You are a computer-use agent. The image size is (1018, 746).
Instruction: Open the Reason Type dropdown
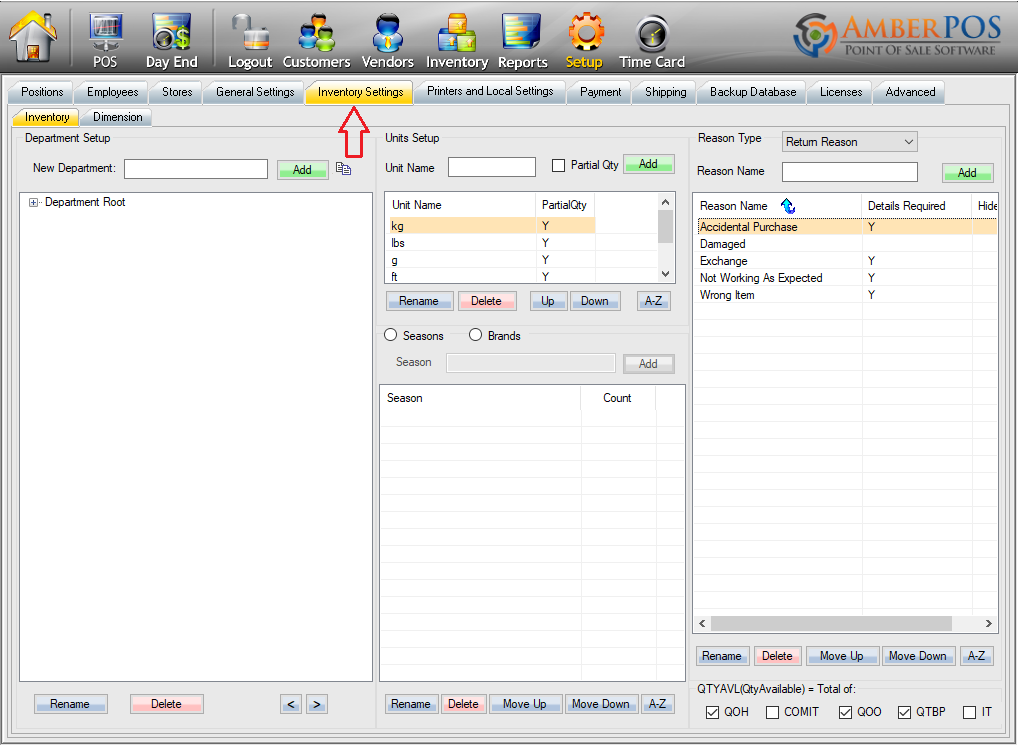(849, 142)
